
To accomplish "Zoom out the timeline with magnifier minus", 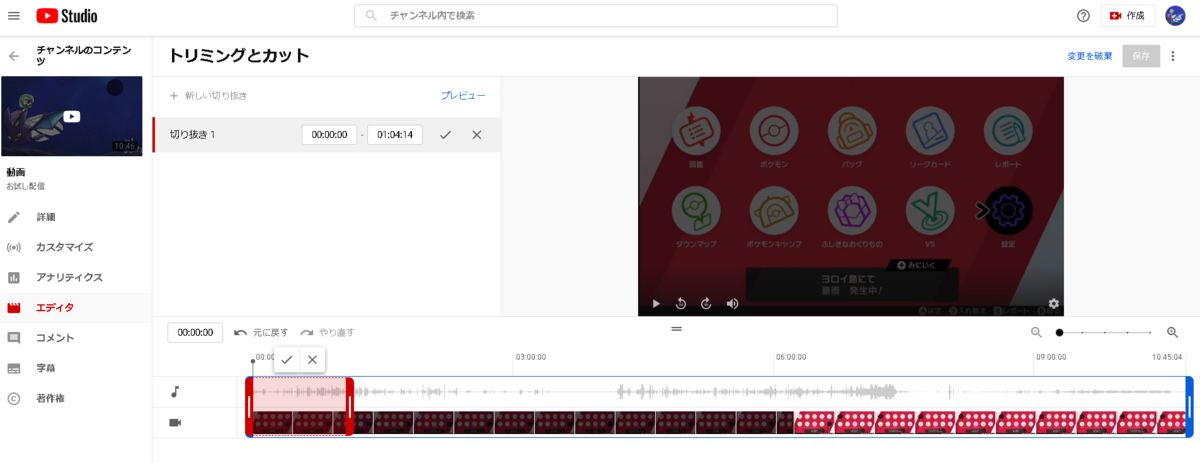I will (x=1037, y=333).
